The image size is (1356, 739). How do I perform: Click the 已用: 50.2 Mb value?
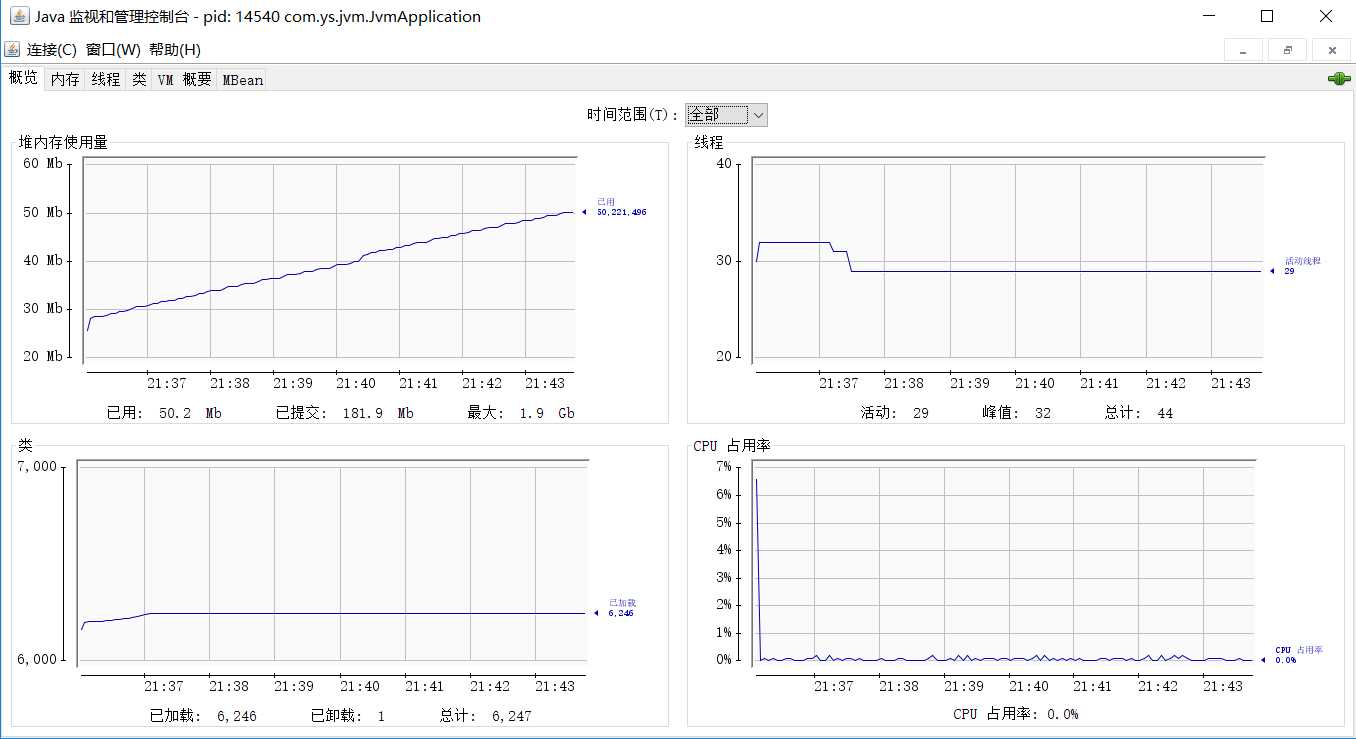click(164, 413)
